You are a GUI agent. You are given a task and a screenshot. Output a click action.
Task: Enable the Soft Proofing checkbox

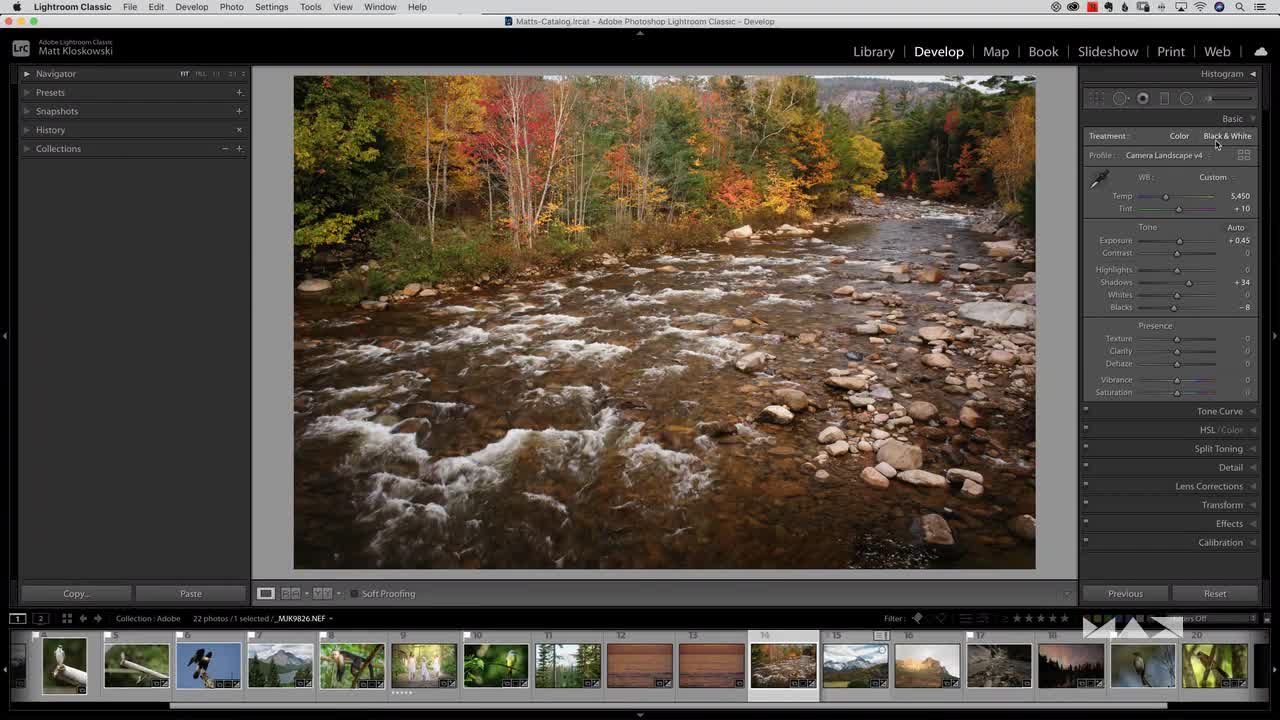(354, 594)
